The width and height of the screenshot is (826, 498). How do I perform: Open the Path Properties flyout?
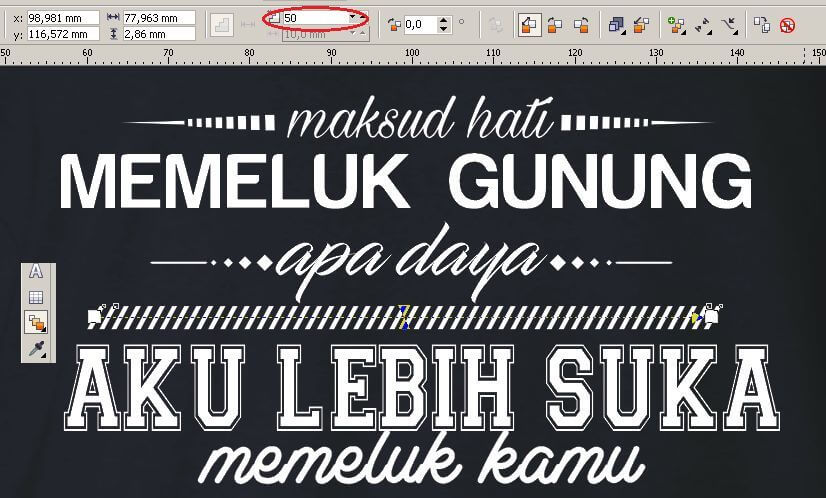730,25
